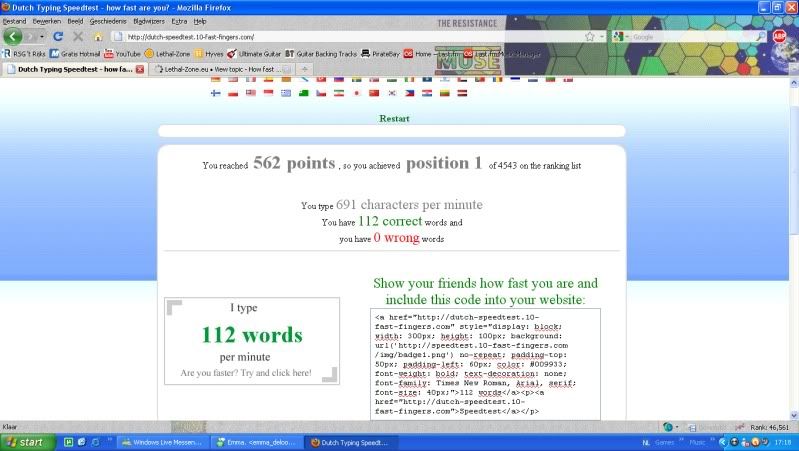Click the Dutch Typing Speedt... taskbar button
Viewport: 799px width, 451px height.
coord(351,442)
